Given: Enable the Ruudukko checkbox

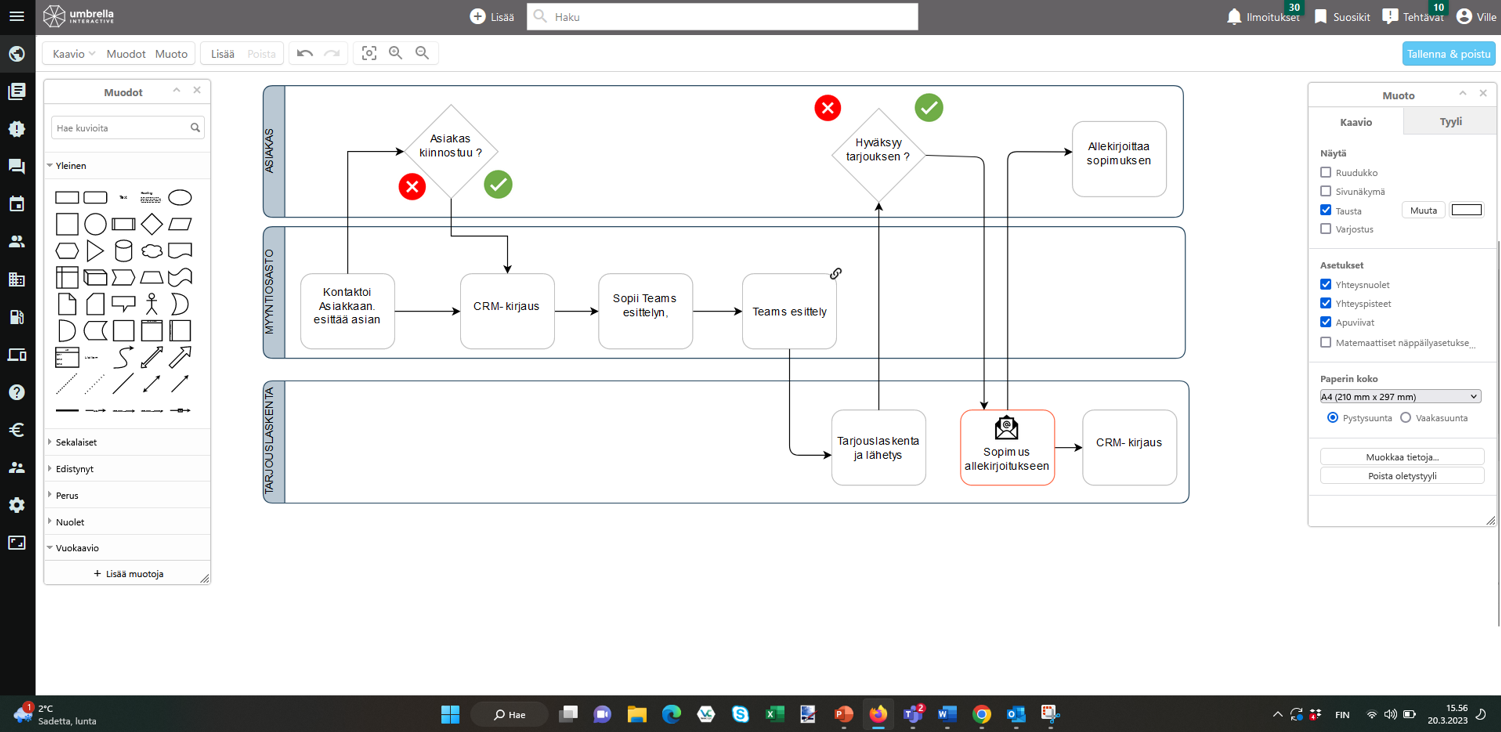Looking at the screenshot, I should pyautogui.click(x=1326, y=173).
